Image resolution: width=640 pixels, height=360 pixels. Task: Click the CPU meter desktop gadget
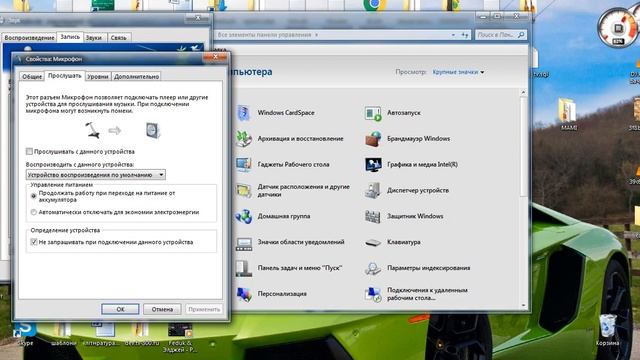617,28
